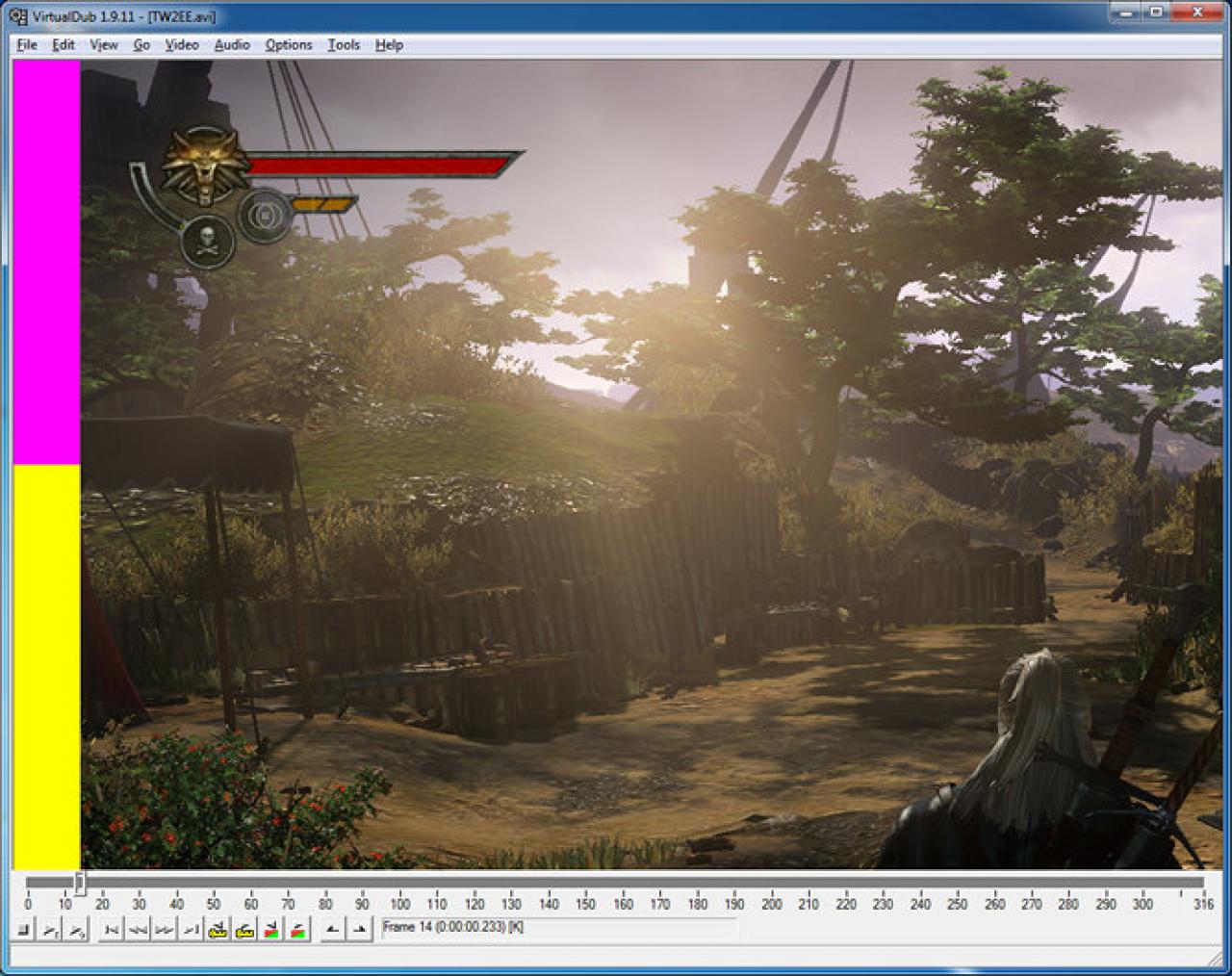
Task: Jump to the end of the video
Action: [192, 930]
